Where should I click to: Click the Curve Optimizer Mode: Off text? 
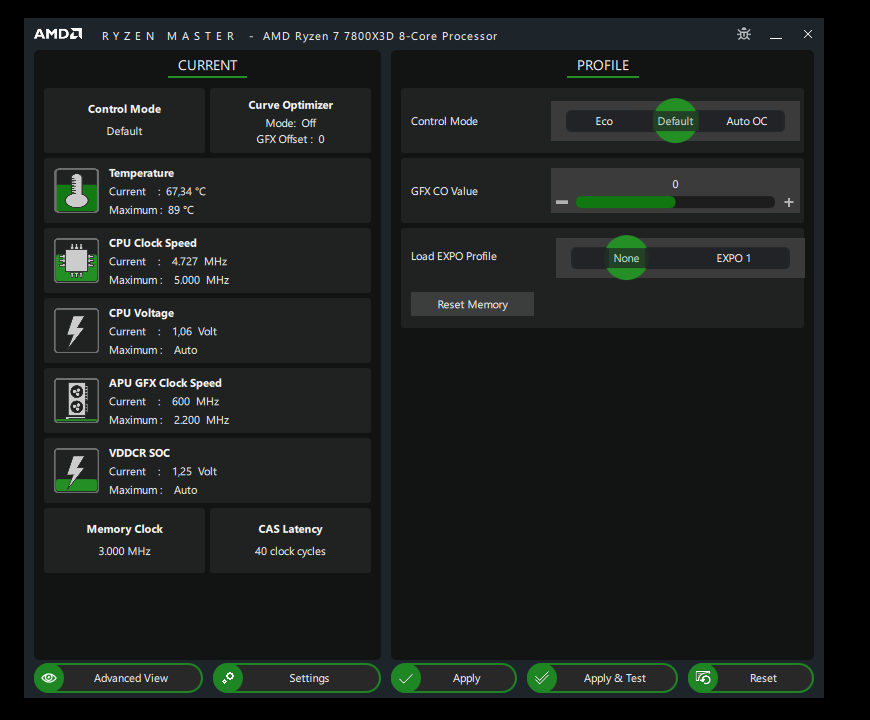[x=291, y=123]
